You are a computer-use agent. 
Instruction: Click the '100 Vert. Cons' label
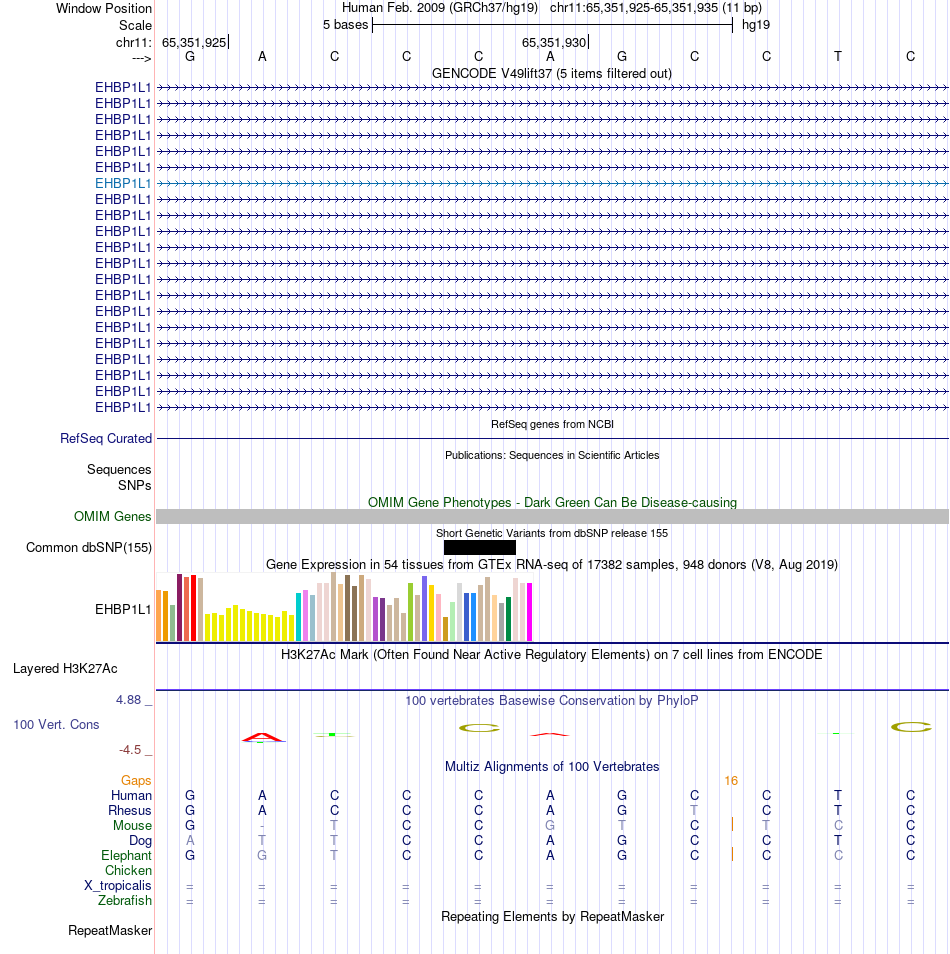[x=56, y=725]
